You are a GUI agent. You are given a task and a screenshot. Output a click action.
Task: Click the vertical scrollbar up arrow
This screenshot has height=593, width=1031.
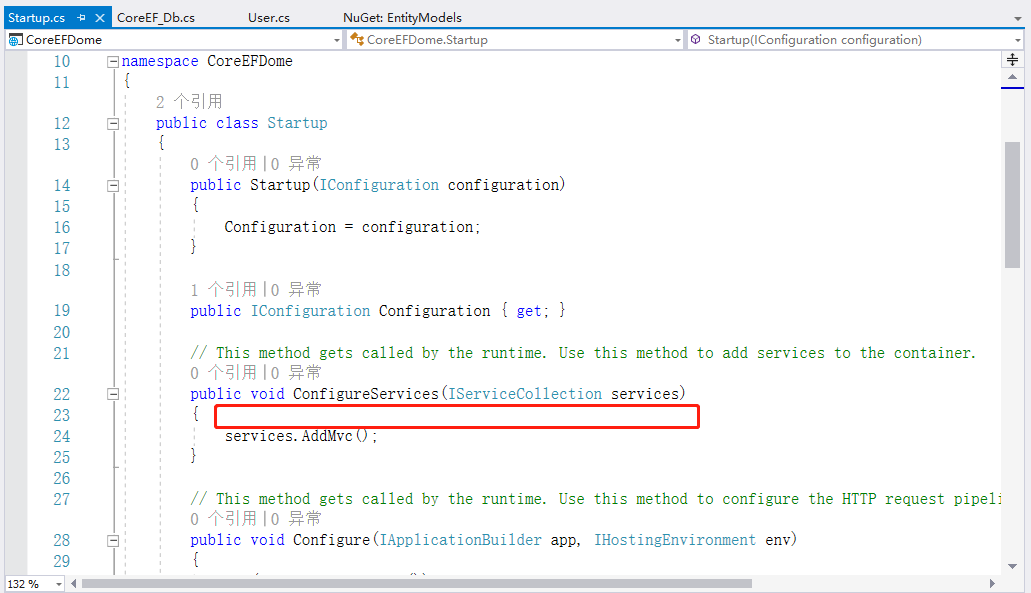(x=1013, y=78)
